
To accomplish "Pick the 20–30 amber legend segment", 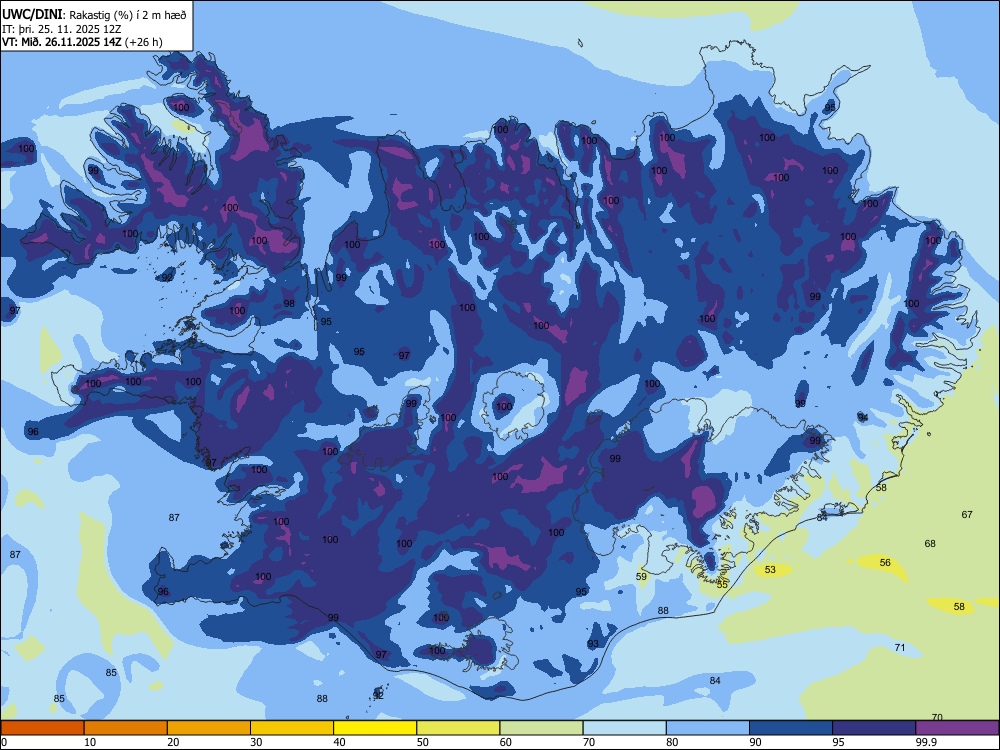I will click(209, 728).
